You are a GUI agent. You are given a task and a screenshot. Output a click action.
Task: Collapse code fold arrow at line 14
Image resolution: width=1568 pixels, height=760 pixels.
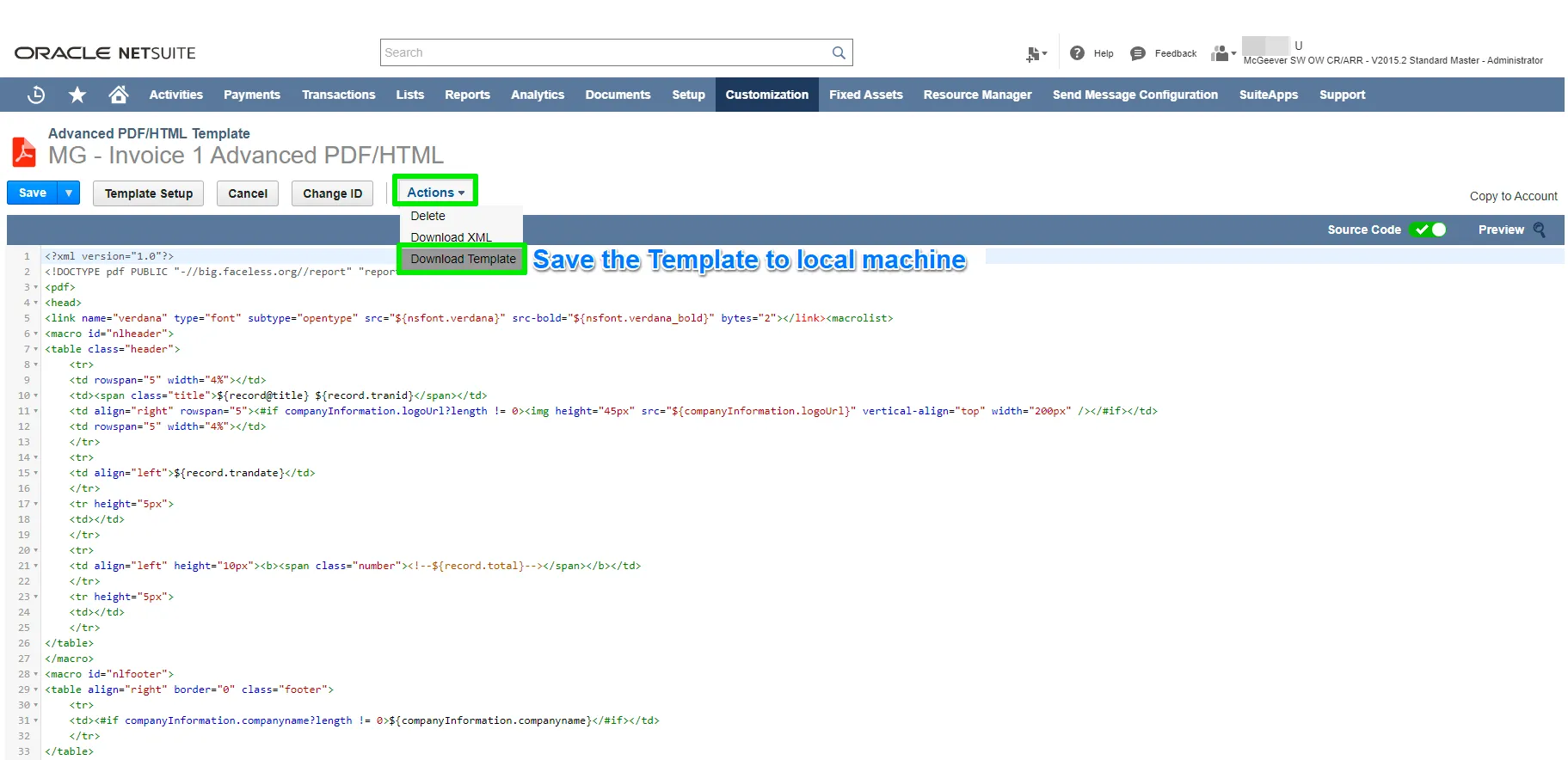(36, 457)
